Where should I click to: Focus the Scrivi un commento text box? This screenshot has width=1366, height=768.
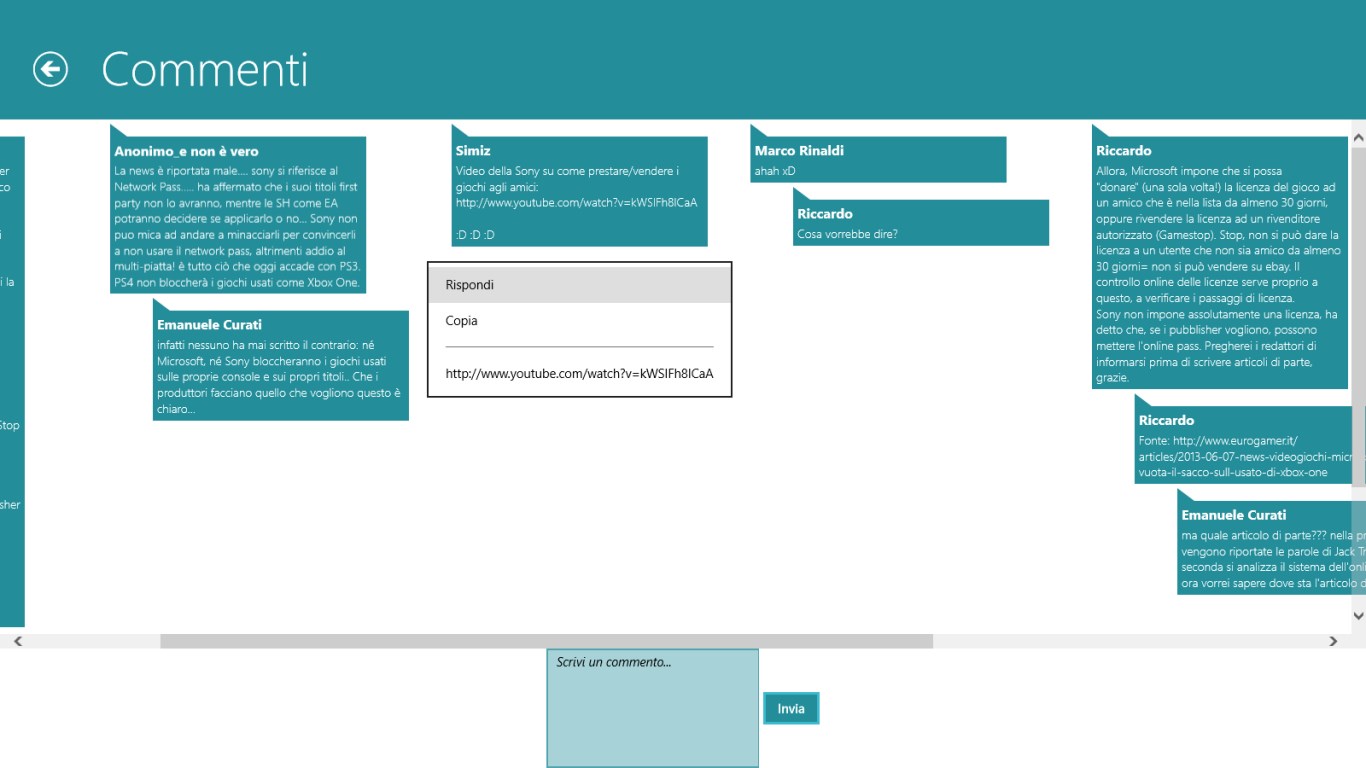(x=652, y=708)
